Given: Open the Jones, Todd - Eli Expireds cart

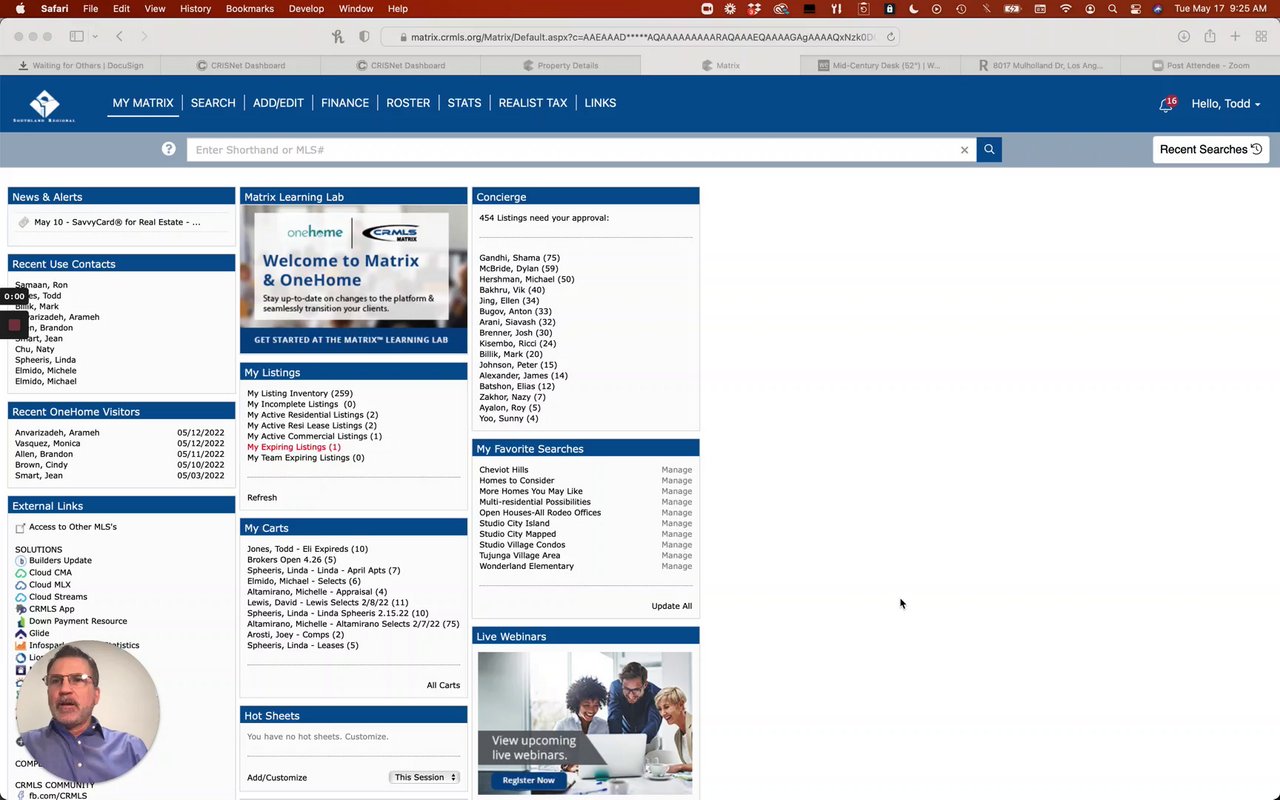Looking at the screenshot, I should [307, 549].
